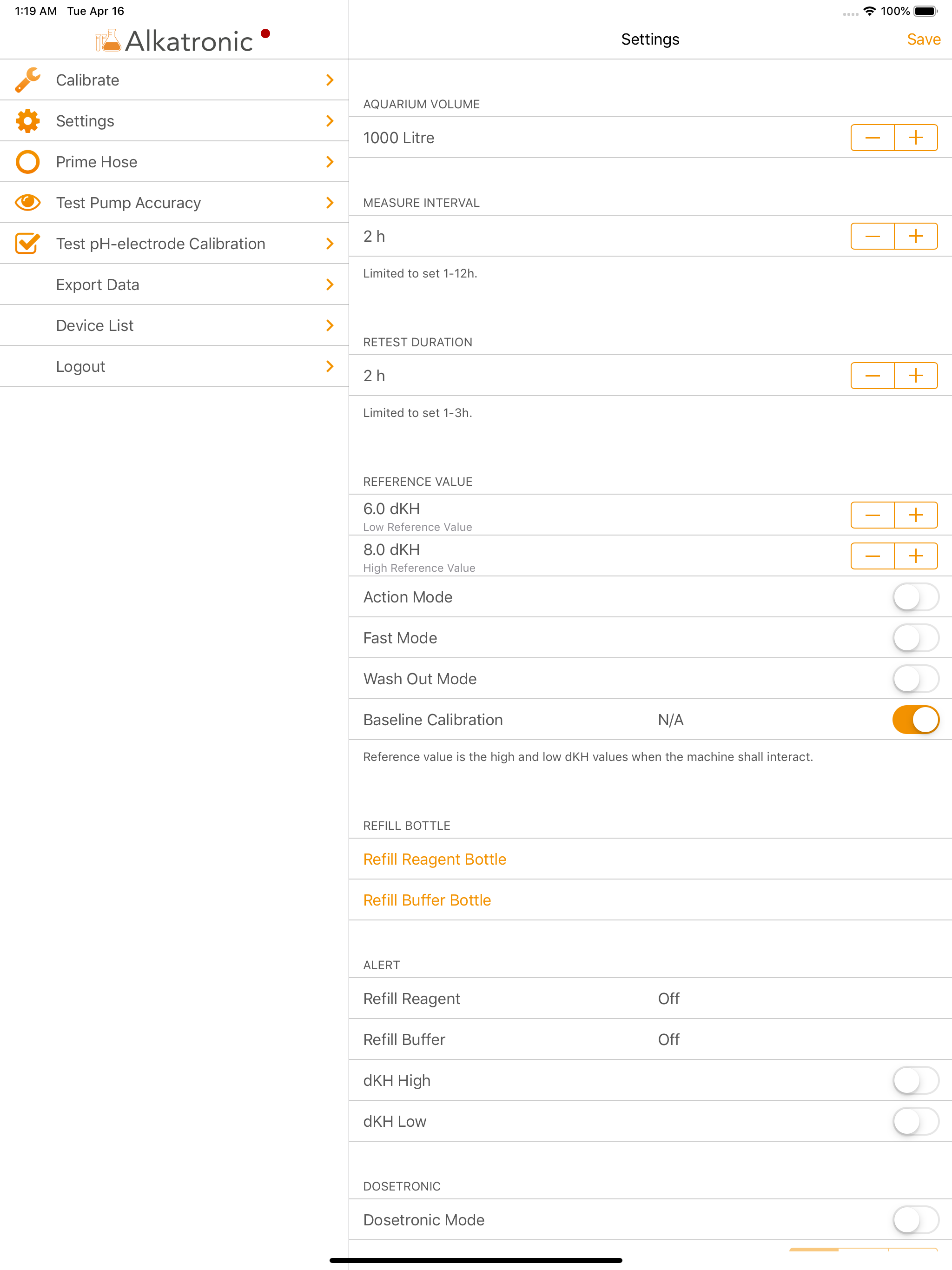
Task: Click the wrench Calibrate icon
Action: coord(27,80)
